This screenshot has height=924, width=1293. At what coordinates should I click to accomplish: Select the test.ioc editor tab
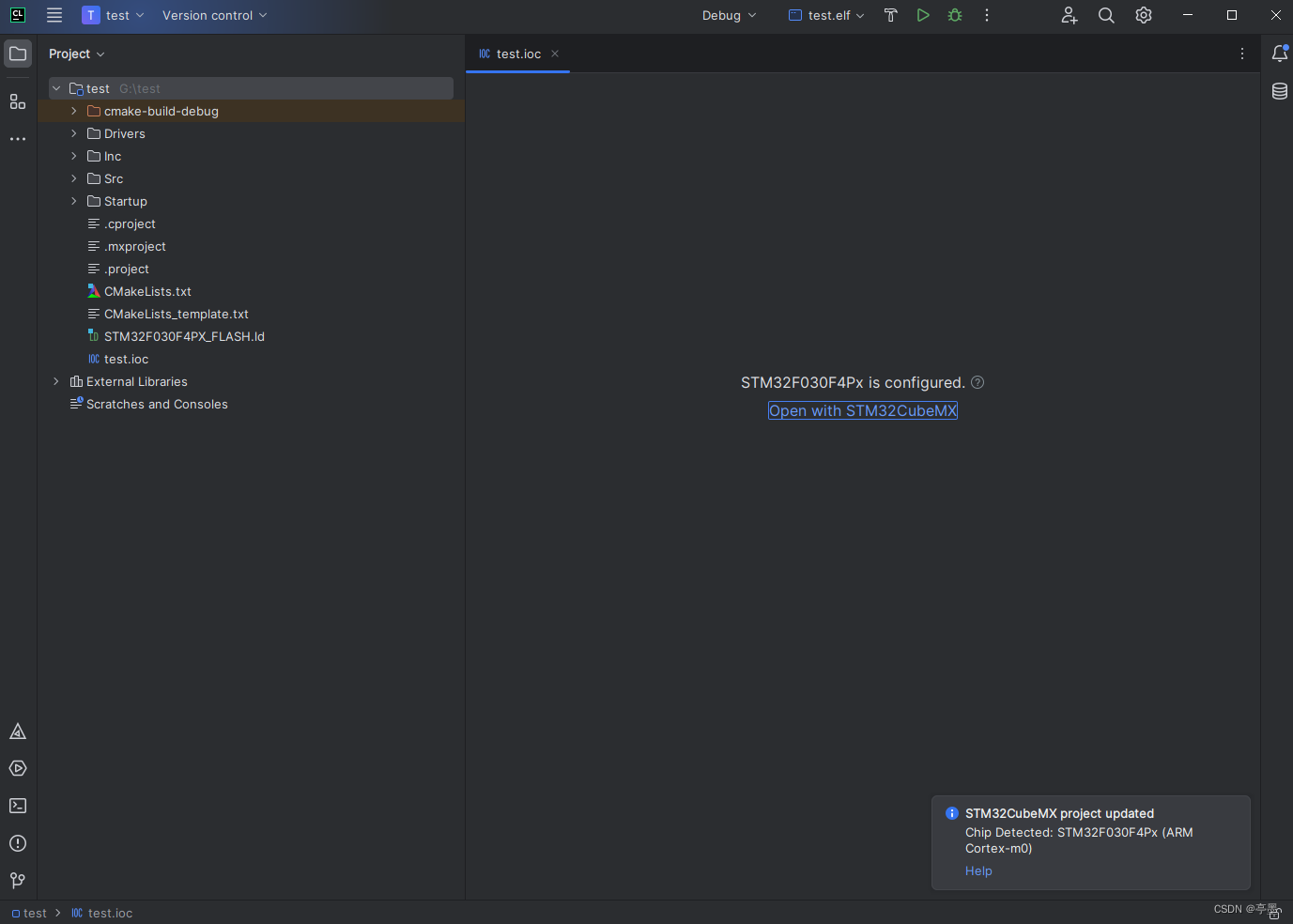click(x=518, y=54)
